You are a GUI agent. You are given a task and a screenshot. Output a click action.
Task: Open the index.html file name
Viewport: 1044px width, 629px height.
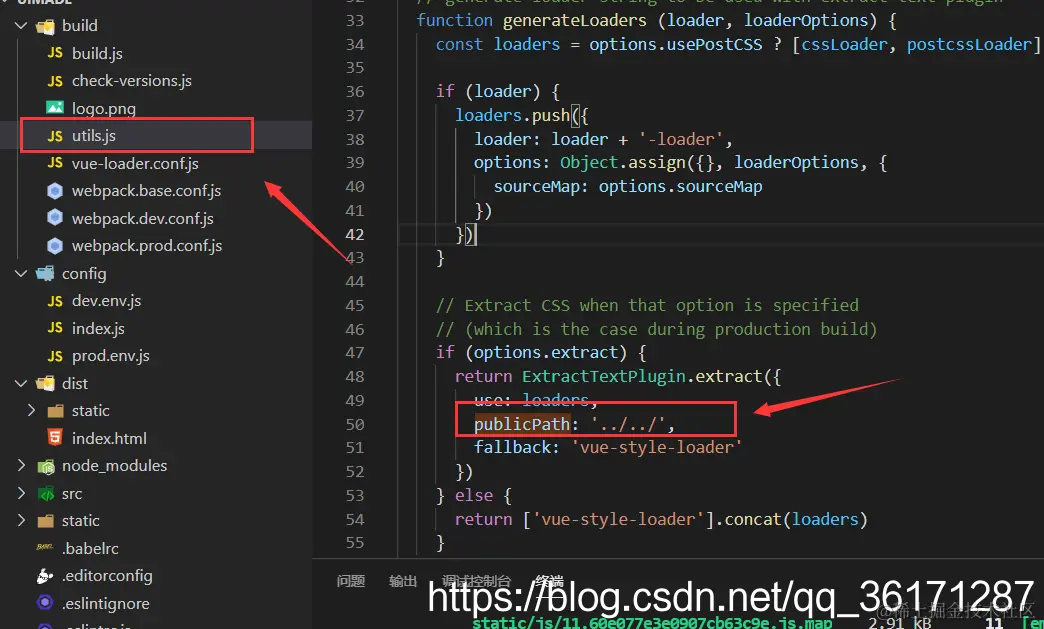109,438
